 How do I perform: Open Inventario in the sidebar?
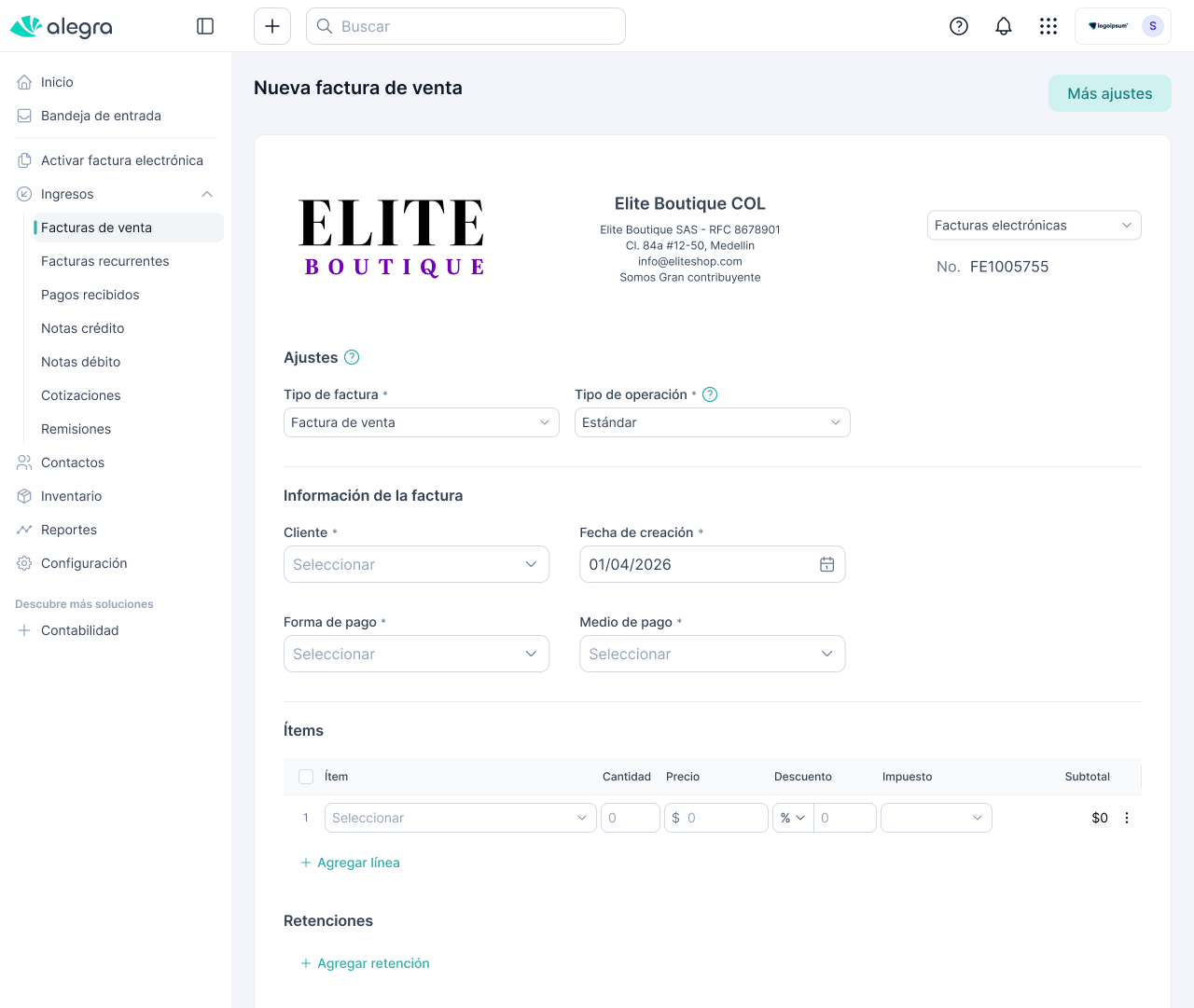(116, 496)
